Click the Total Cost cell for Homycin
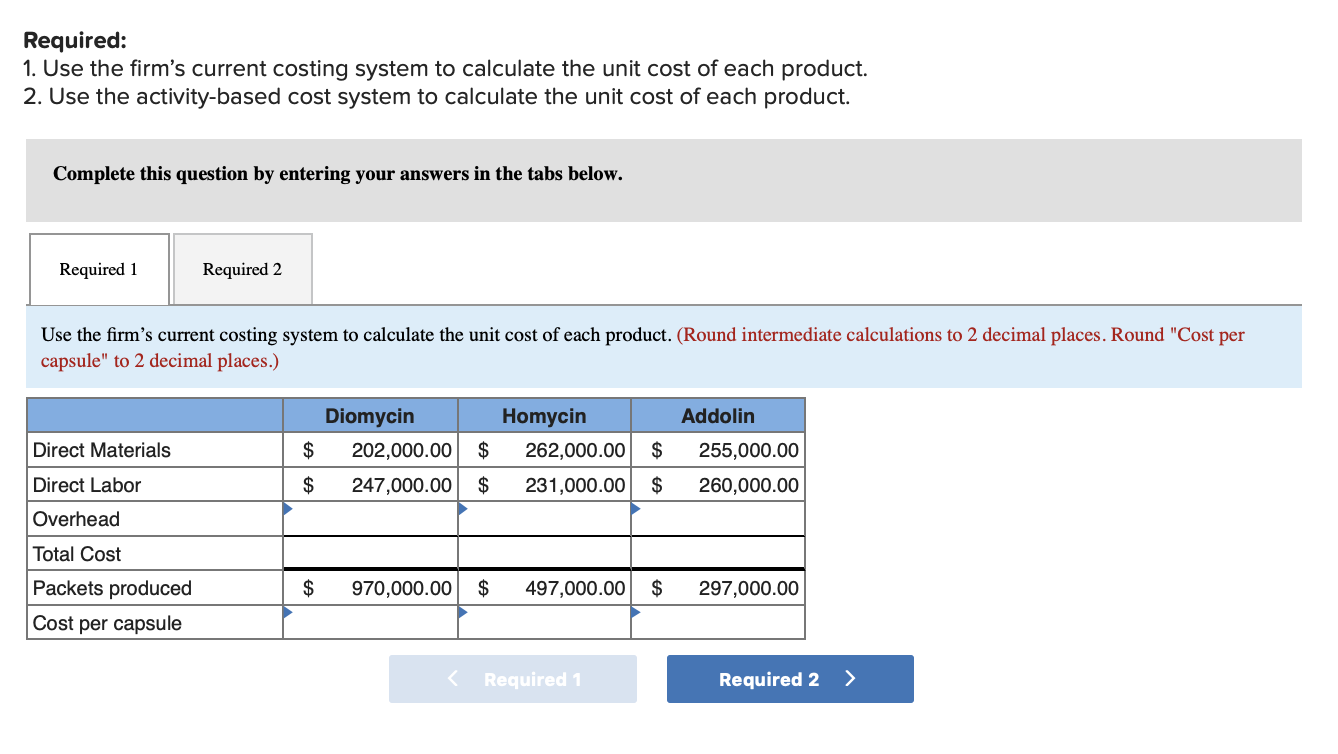This screenshot has height=754, width=1338. coord(544,553)
